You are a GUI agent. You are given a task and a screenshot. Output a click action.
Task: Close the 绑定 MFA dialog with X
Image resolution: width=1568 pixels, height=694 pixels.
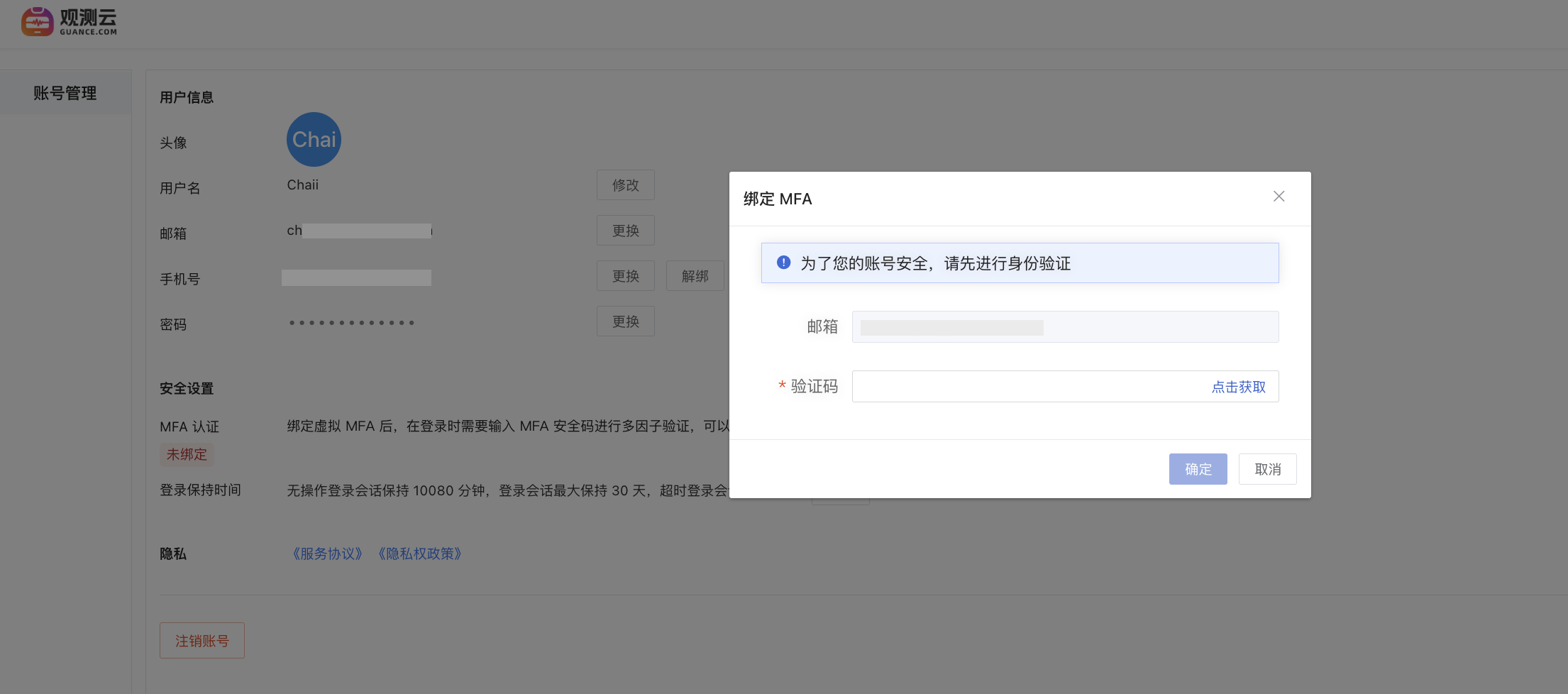tap(1279, 197)
